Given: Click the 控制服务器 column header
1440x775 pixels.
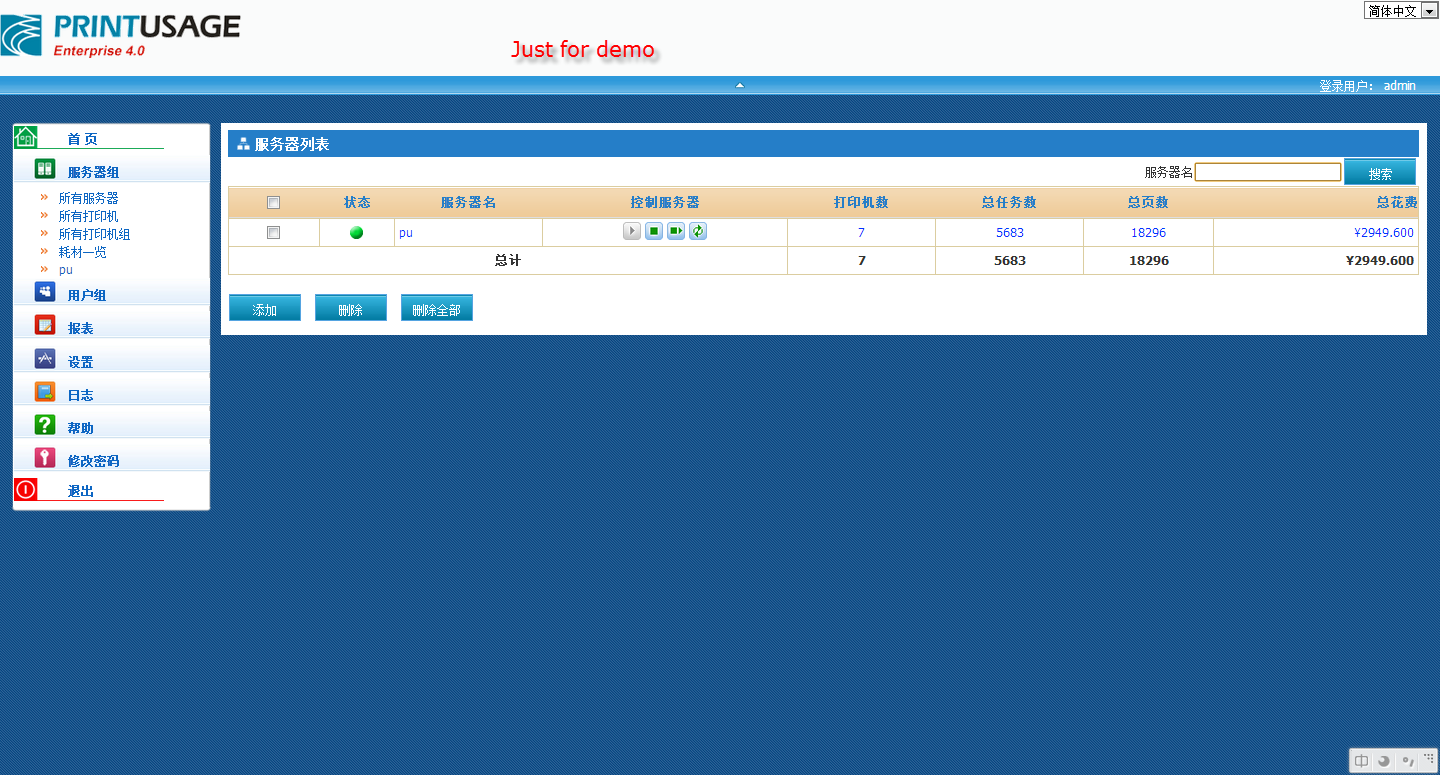Looking at the screenshot, I should click(665, 203).
